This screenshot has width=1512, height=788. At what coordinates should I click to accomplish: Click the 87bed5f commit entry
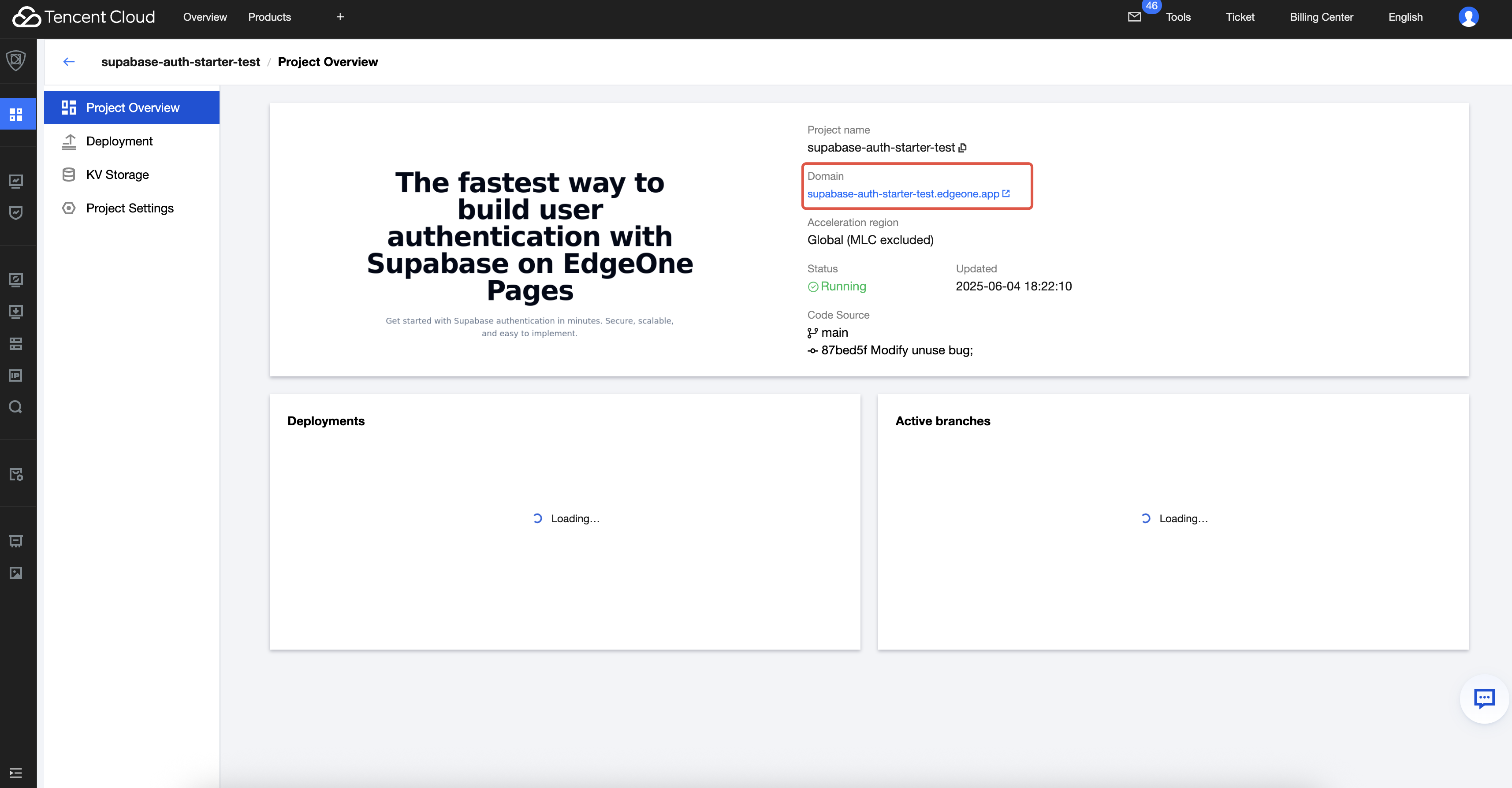pos(890,350)
